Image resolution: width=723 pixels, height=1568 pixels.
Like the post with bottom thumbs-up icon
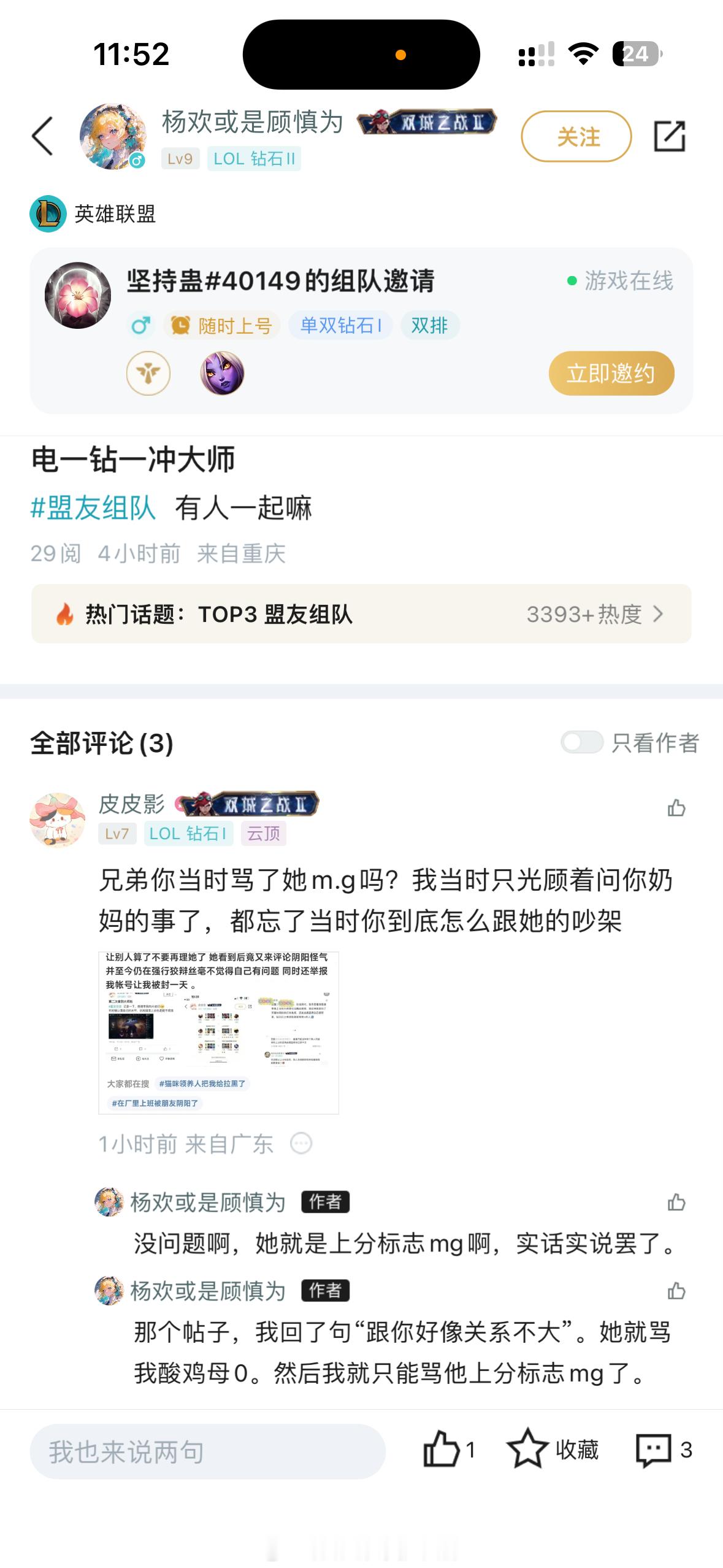[x=441, y=1450]
